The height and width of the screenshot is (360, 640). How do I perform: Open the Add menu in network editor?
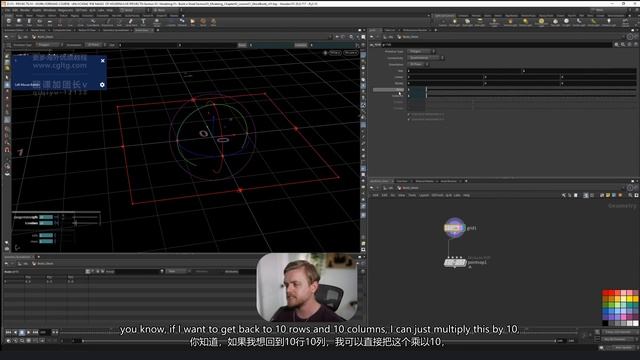pos(375,196)
